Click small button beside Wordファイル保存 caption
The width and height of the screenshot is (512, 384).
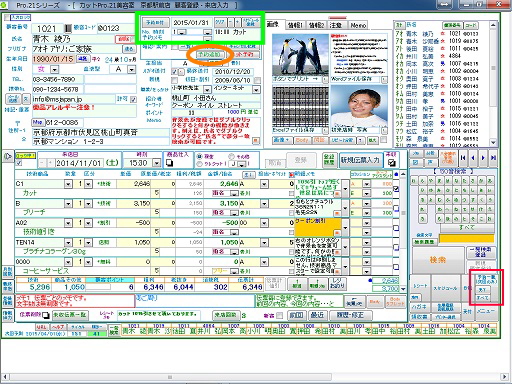pos(384,80)
